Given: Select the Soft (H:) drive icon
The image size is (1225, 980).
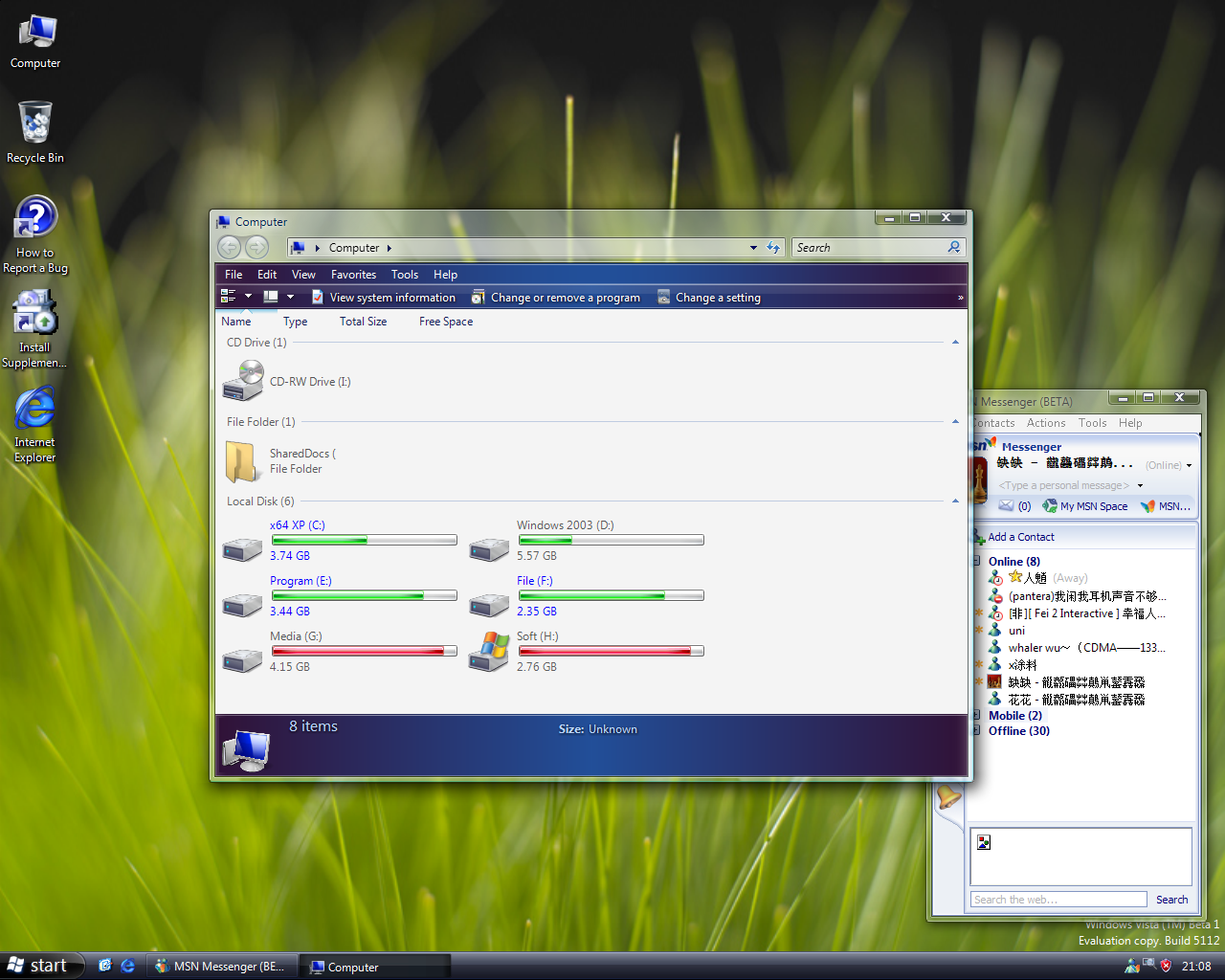Looking at the screenshot, I should point(489,652).
